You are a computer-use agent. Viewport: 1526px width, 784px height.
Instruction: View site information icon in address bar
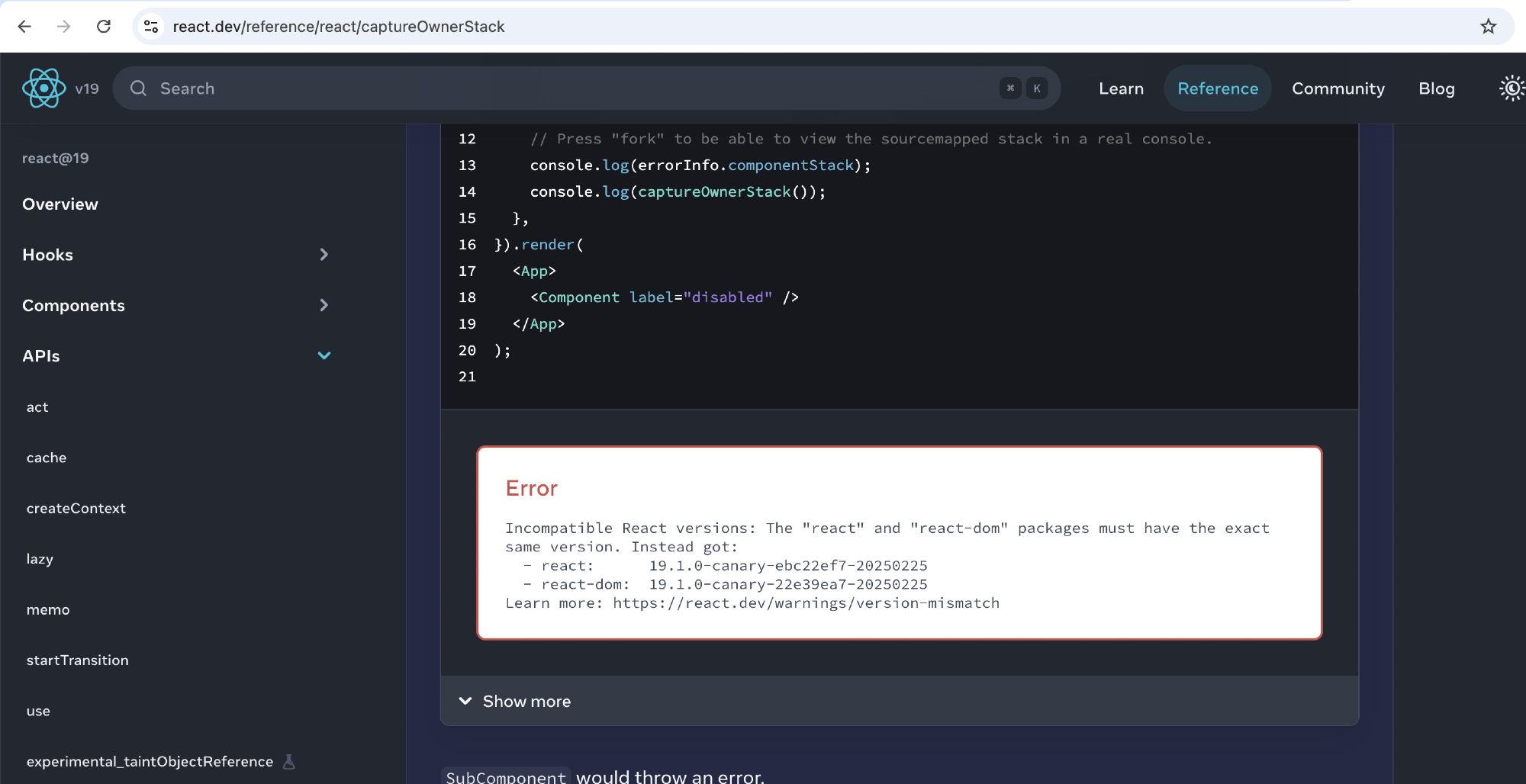click(x=151, y=27)
